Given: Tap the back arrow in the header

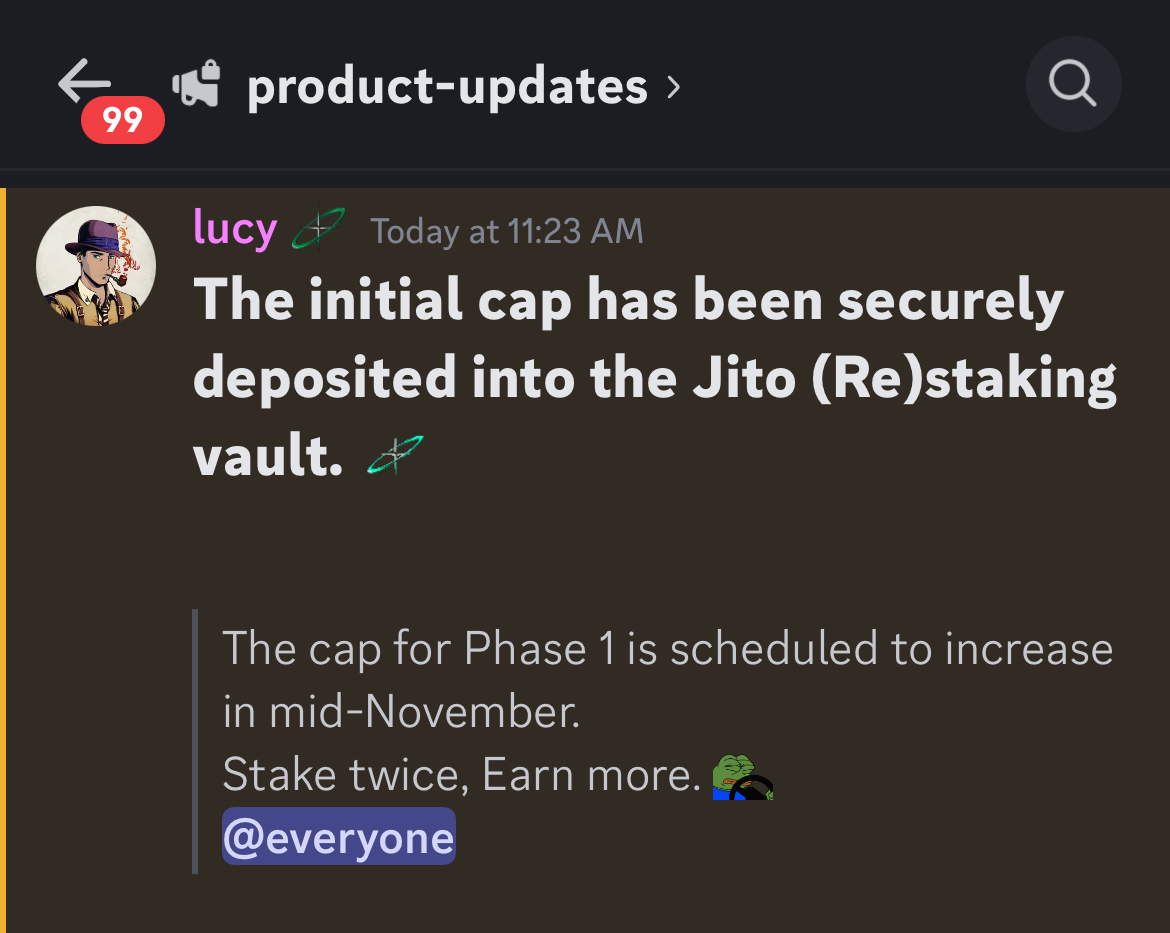Looking at the screenshot, I should [x=83, y=80].
